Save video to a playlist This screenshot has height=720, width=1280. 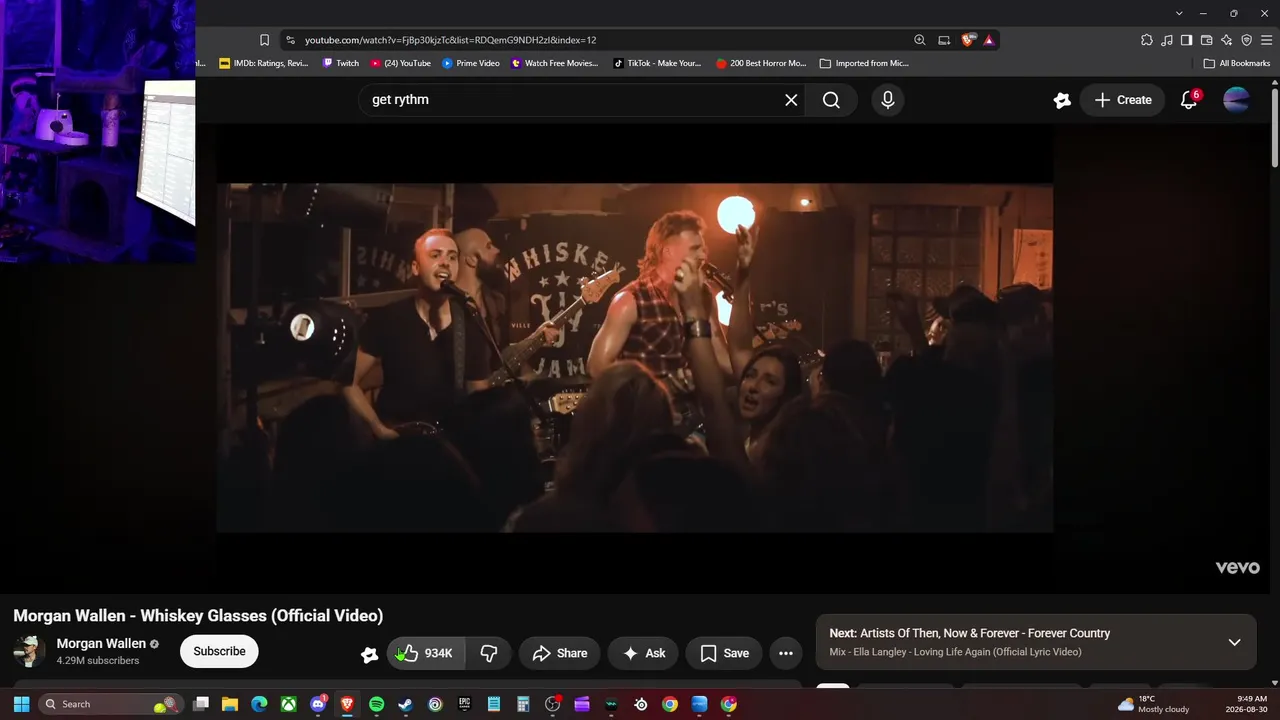click(x=724, y=653)
